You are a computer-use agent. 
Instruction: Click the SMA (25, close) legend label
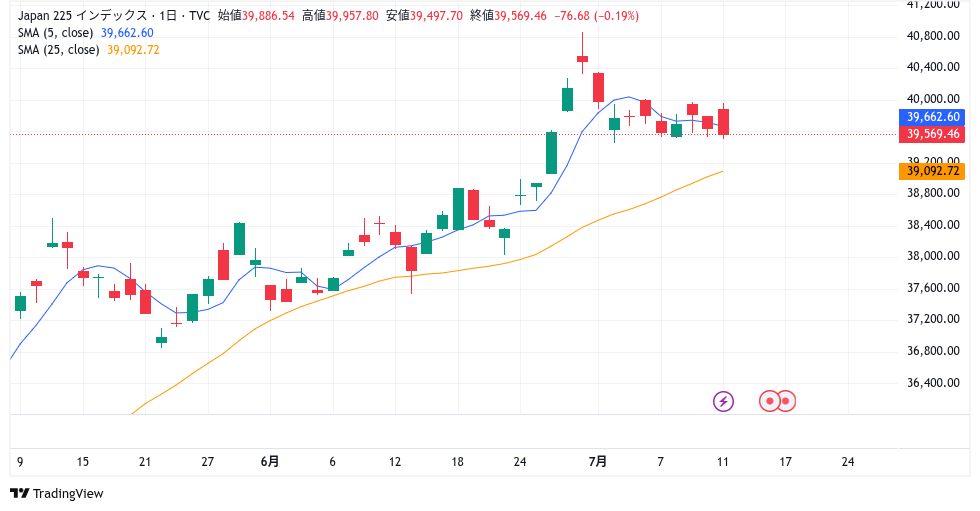click(58, 49)
